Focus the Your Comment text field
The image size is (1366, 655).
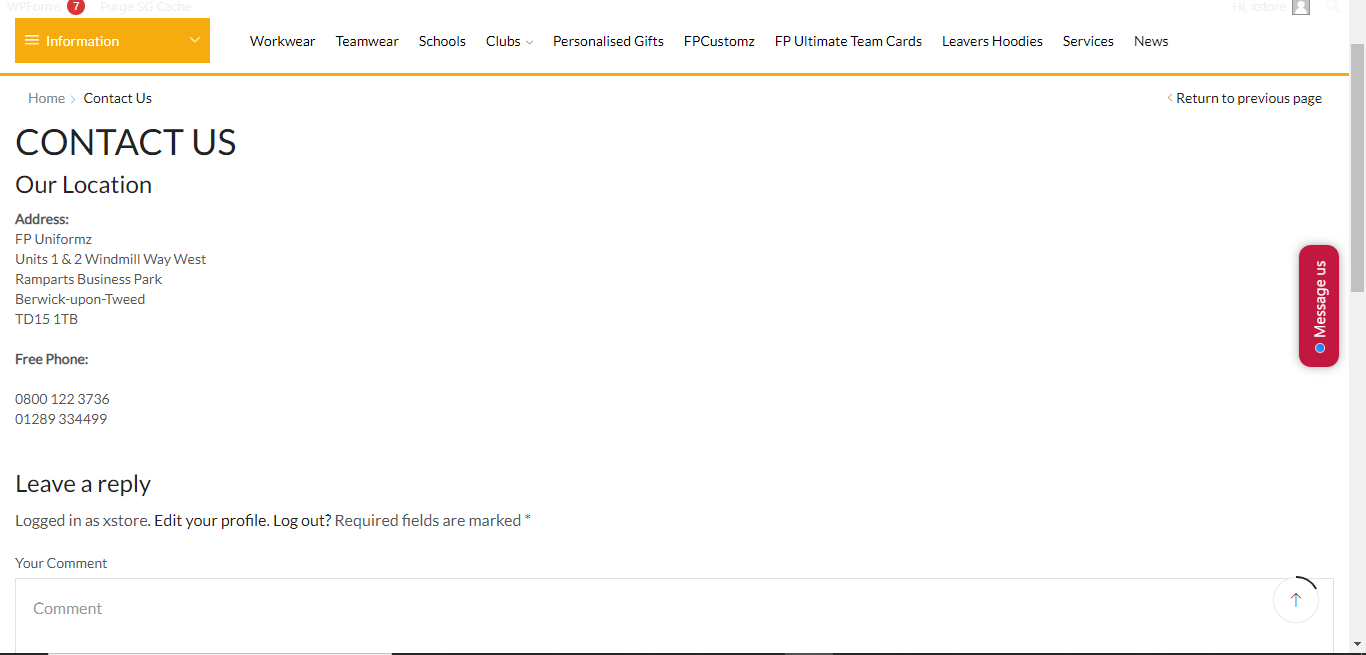coord(674,615)
